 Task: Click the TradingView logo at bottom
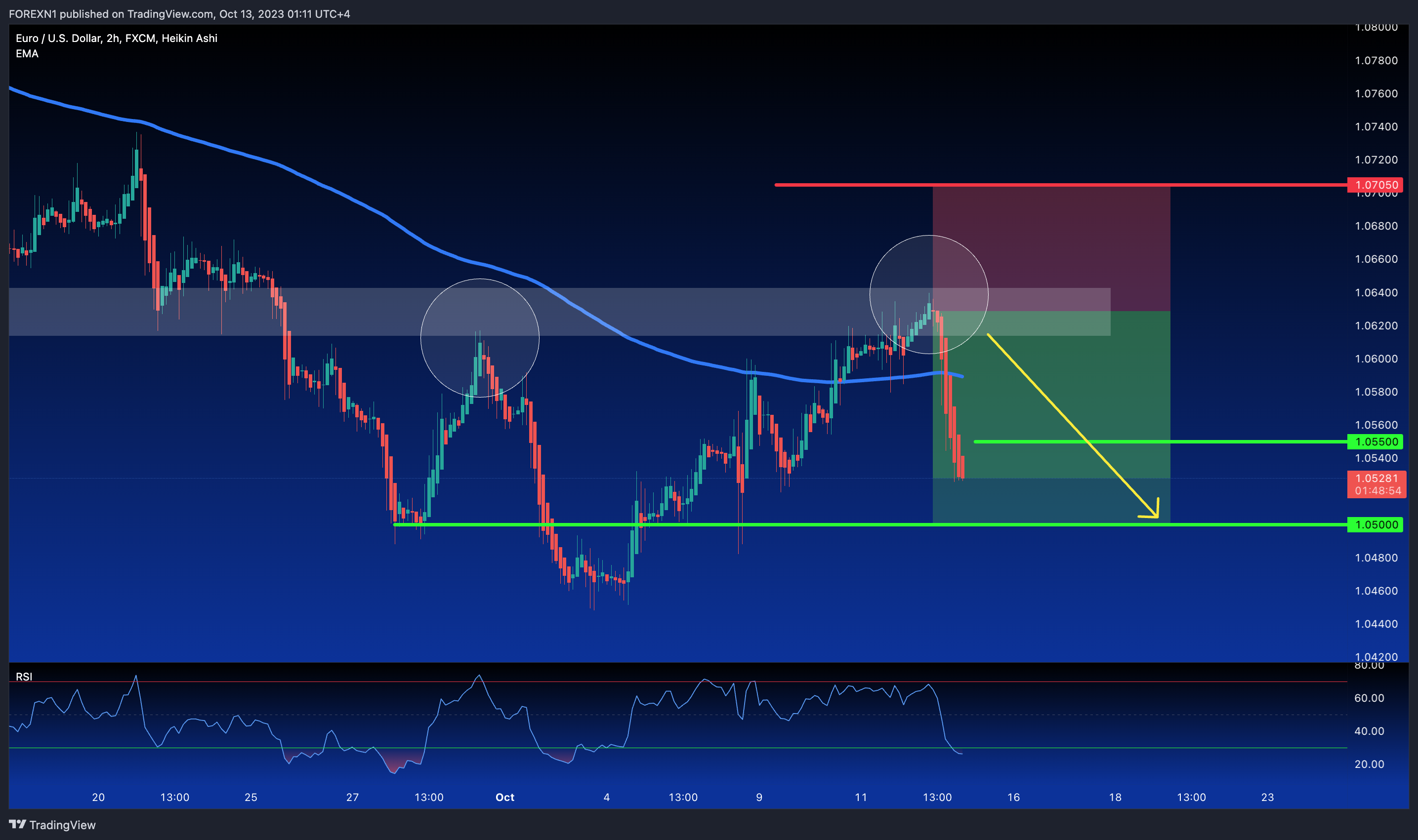click(52, 825)
